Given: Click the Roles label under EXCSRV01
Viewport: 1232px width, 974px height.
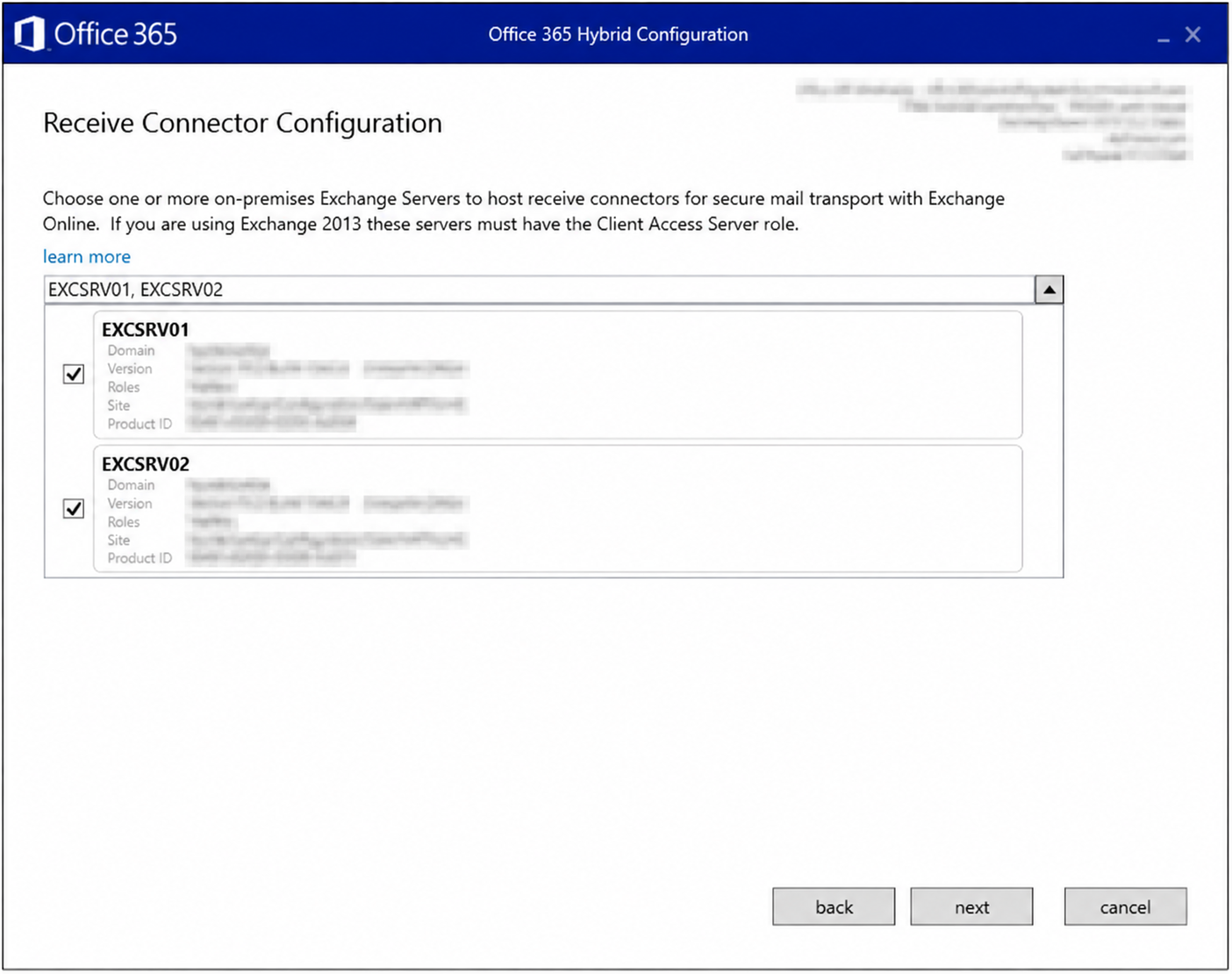Looking at the screenshot, I should (x=124, y=387).
